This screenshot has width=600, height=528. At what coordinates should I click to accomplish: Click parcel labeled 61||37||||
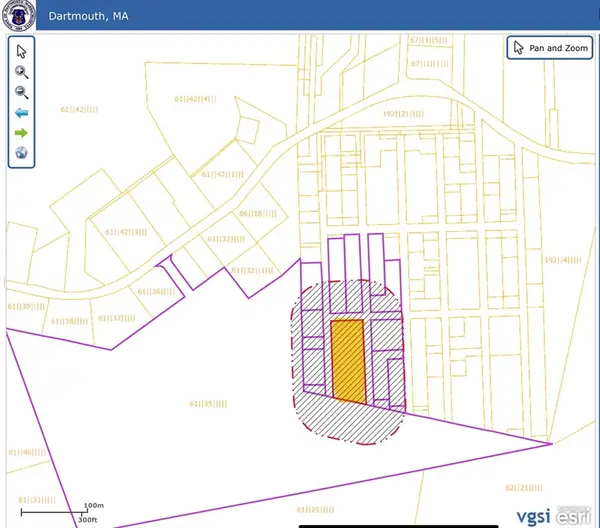[116, 317]
